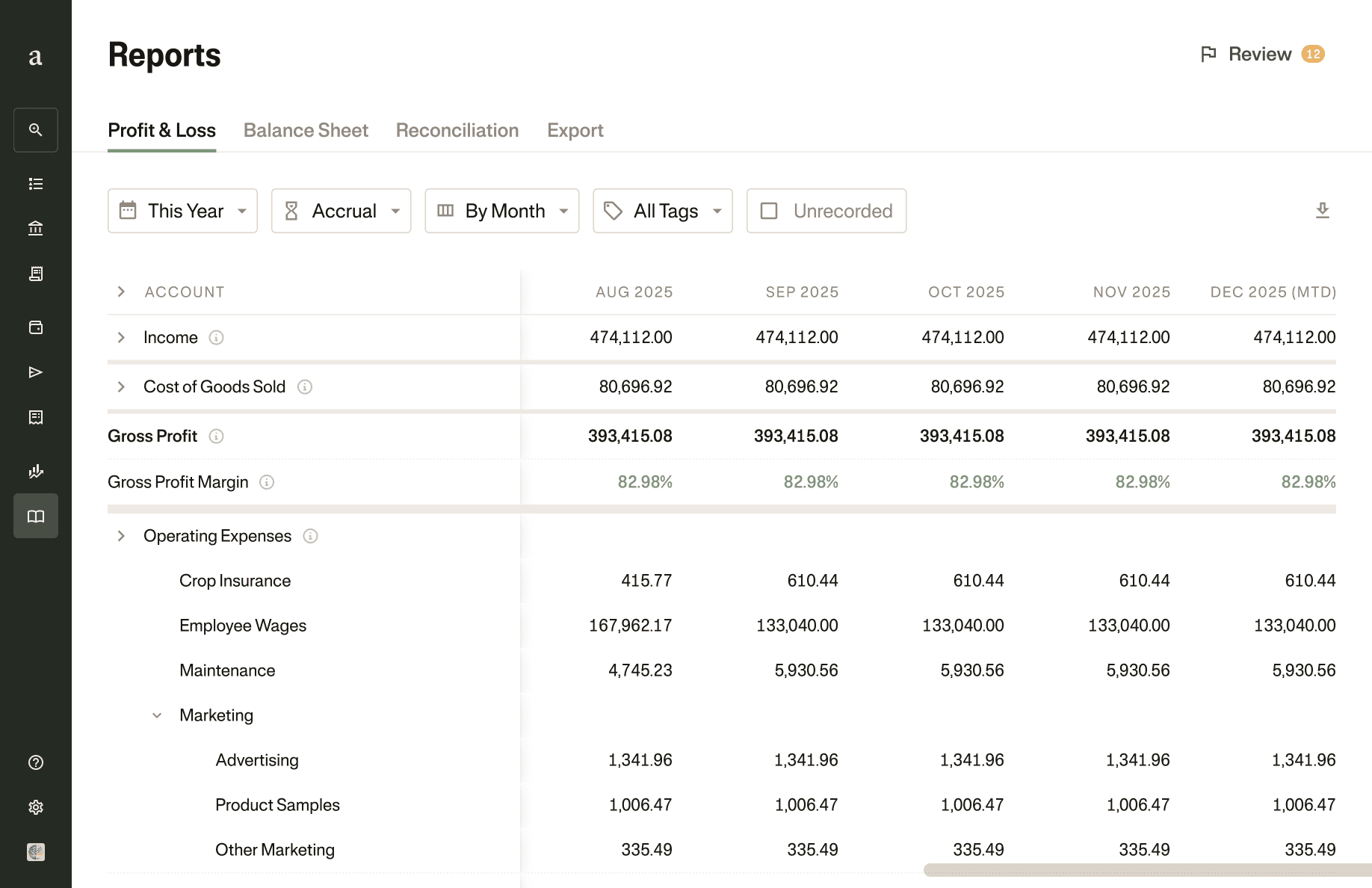Click the Gross Profit info tooltip

[216, 437]
